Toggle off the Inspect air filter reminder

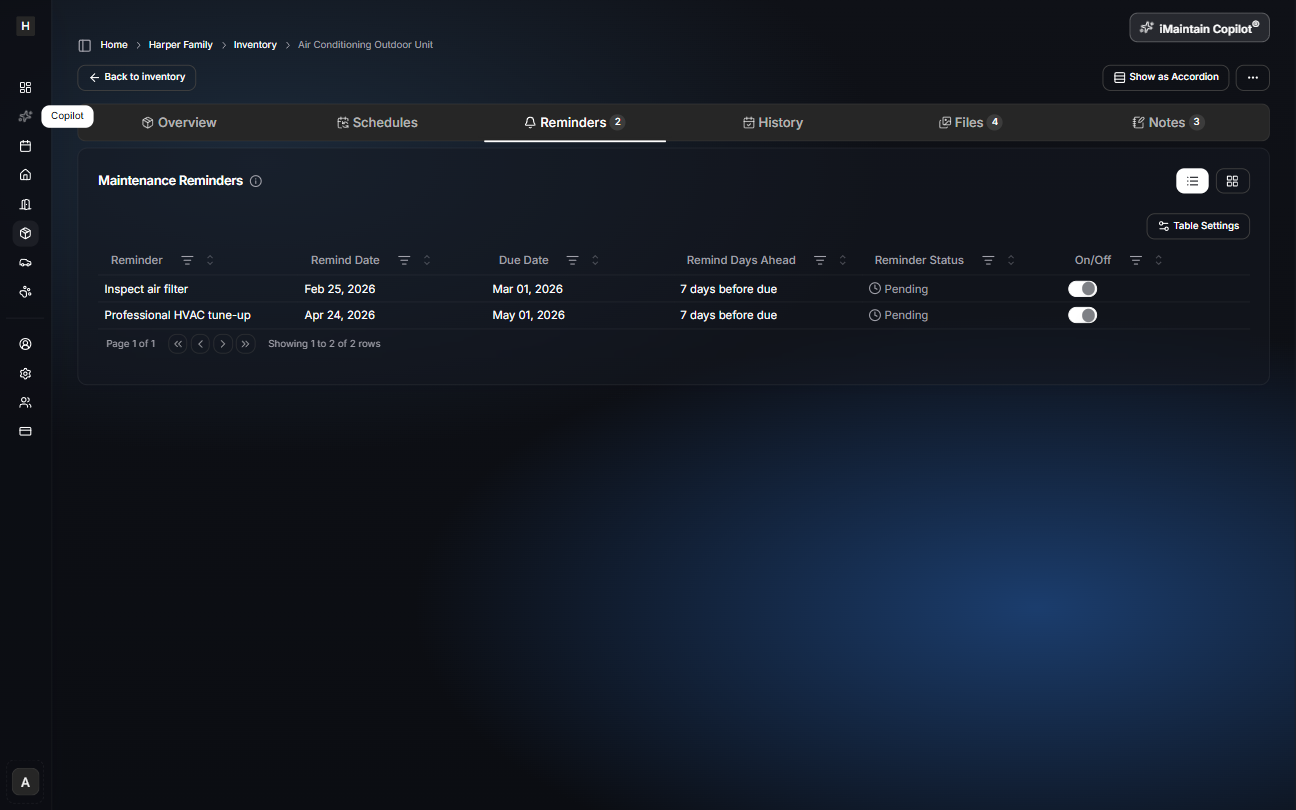coord(1082,288)
